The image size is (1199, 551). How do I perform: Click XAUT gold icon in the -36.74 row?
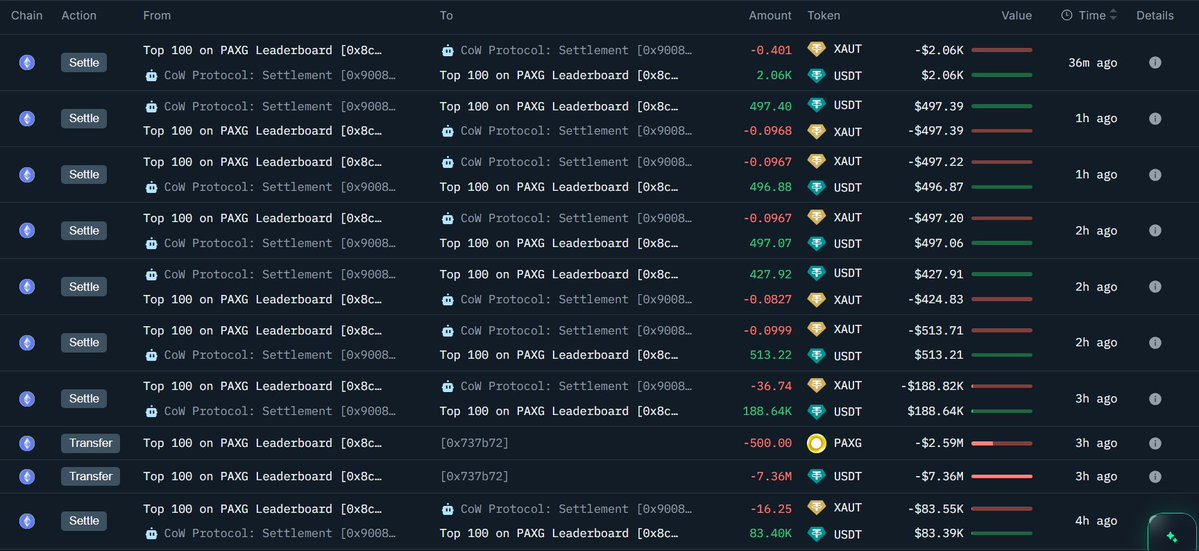817,386
